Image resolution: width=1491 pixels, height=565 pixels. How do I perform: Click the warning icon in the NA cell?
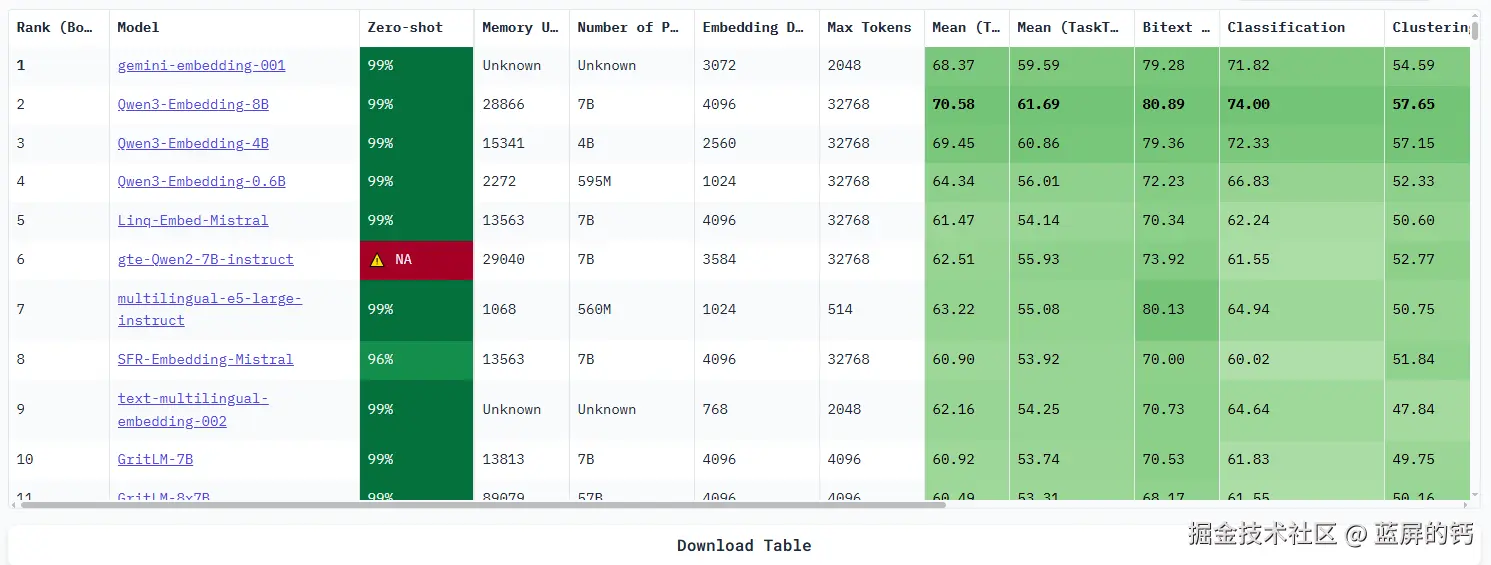pos(377,260)
